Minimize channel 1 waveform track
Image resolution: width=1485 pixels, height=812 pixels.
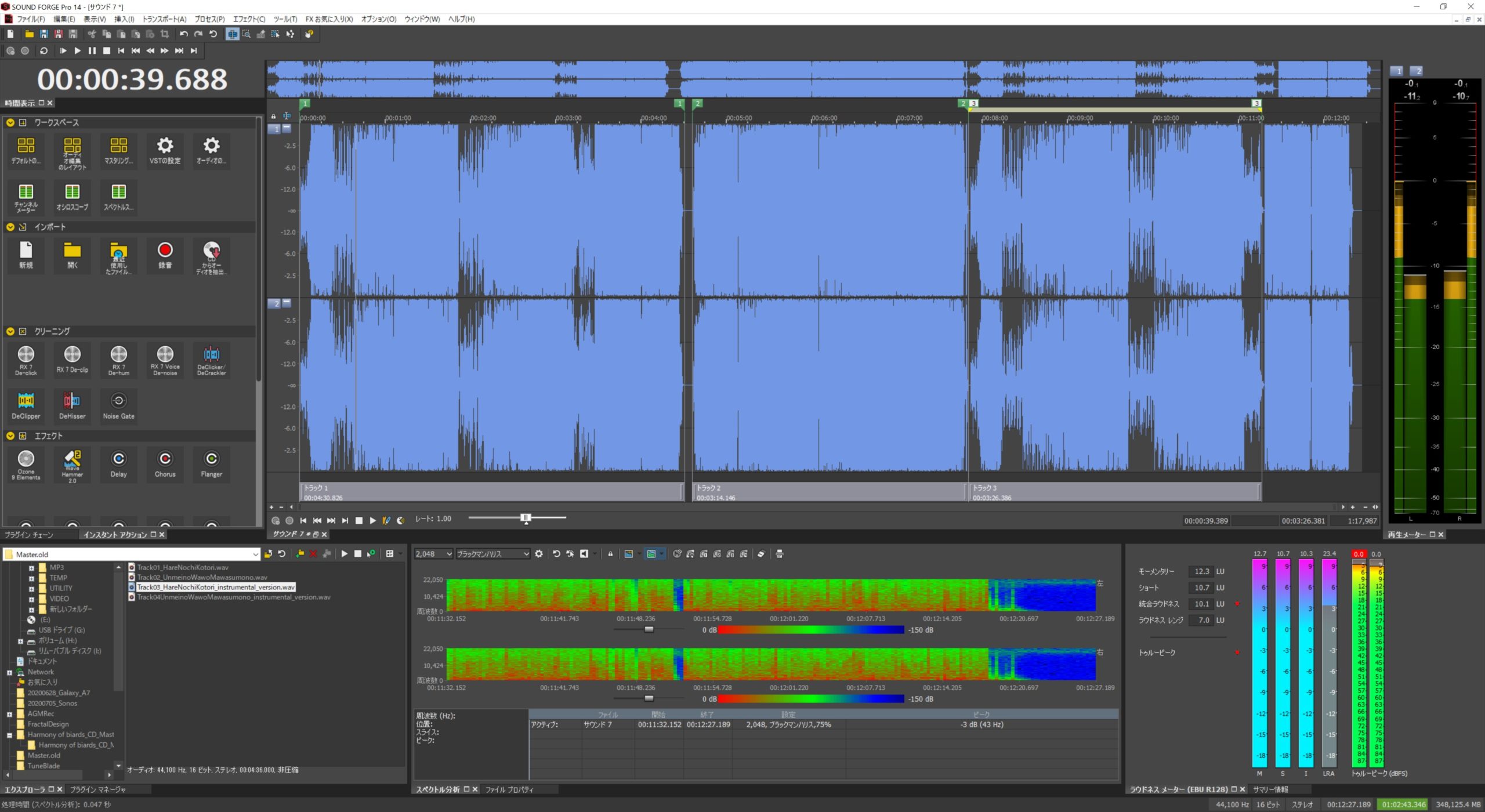[x=287, y=128]
